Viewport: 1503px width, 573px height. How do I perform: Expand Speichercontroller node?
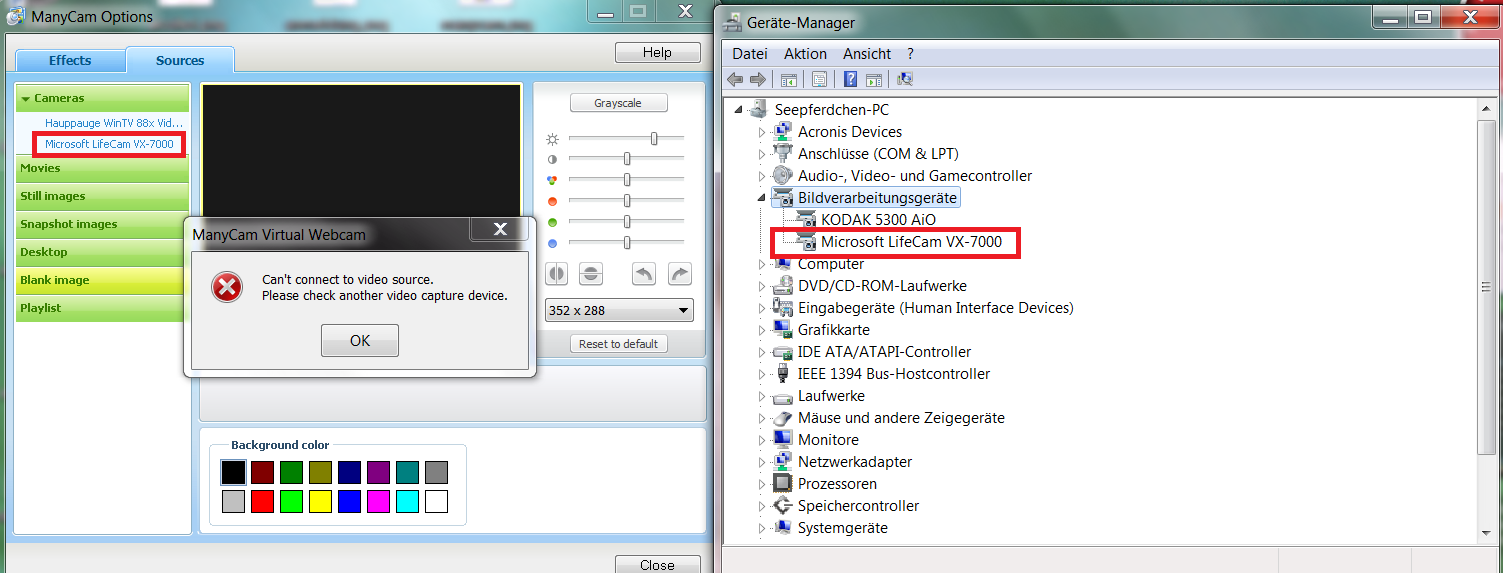pyautogui.click(x=762, y=506)
